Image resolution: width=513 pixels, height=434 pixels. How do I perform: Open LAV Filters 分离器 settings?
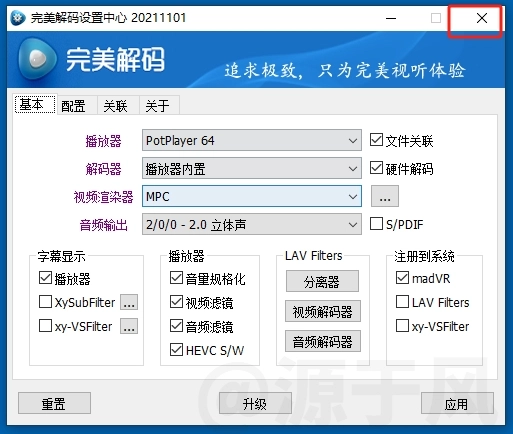point(322,281)
